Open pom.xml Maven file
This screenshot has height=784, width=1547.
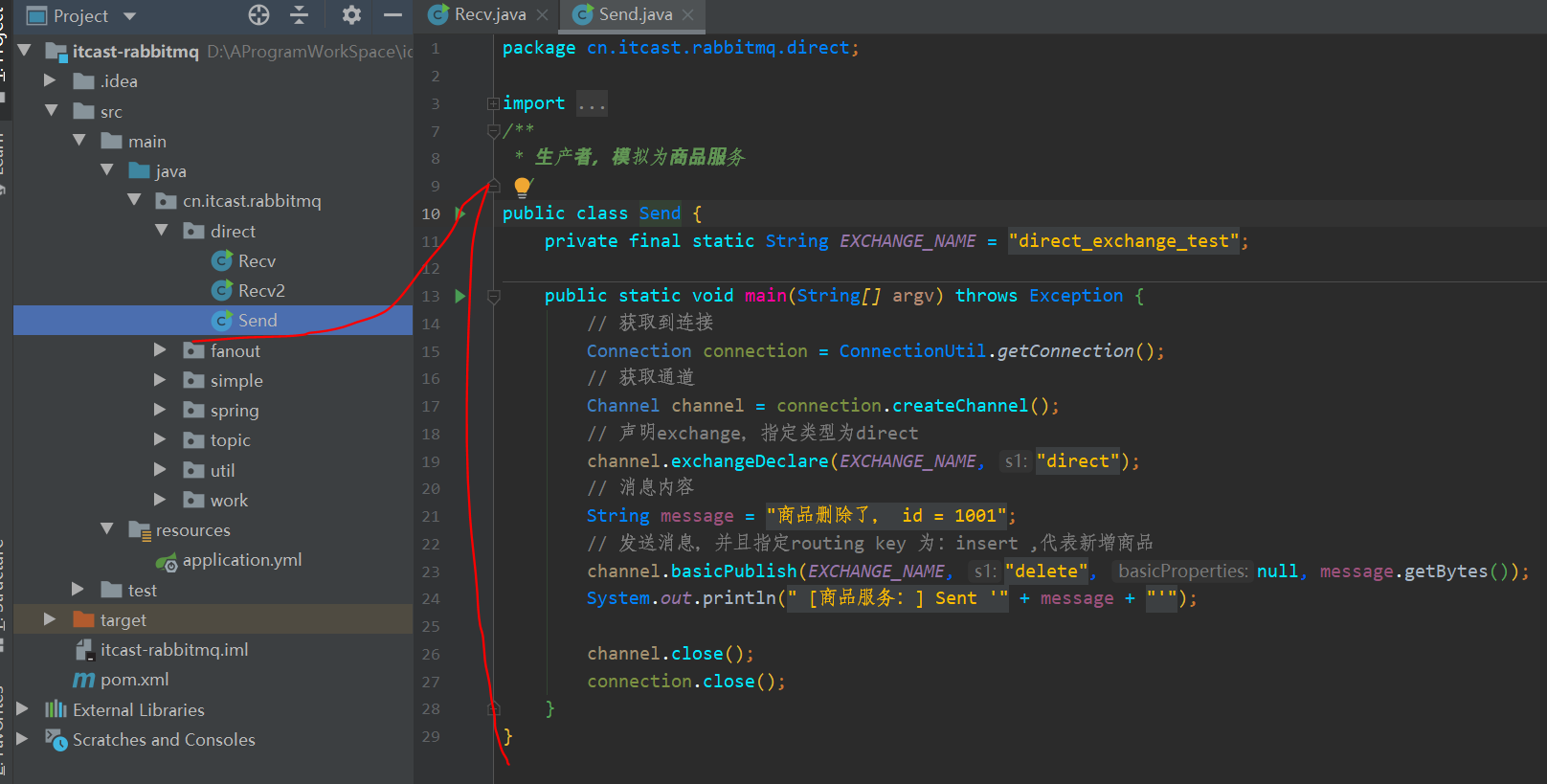tap(135, 680)
